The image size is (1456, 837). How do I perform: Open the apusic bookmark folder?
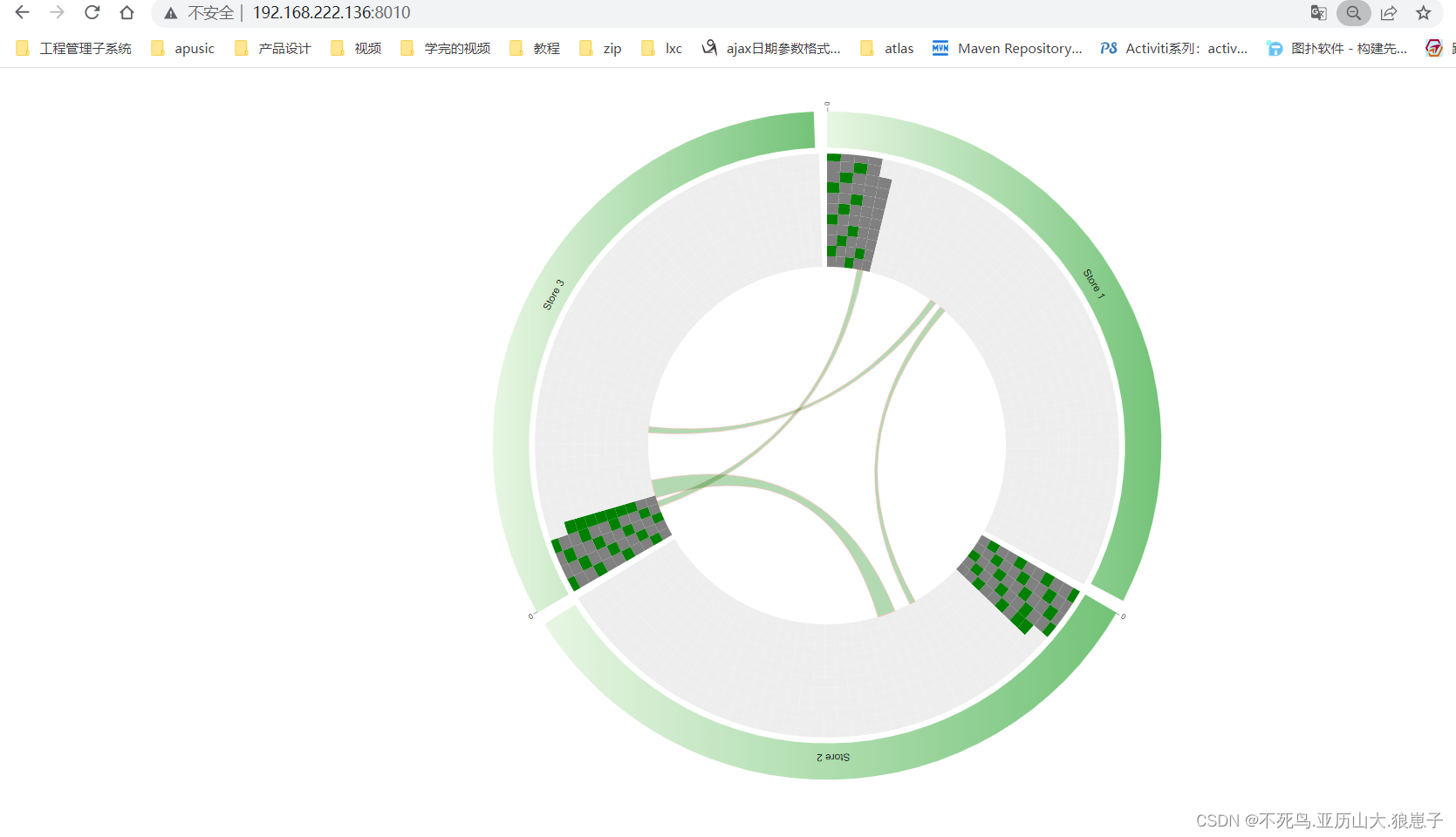tap(183, 48)
